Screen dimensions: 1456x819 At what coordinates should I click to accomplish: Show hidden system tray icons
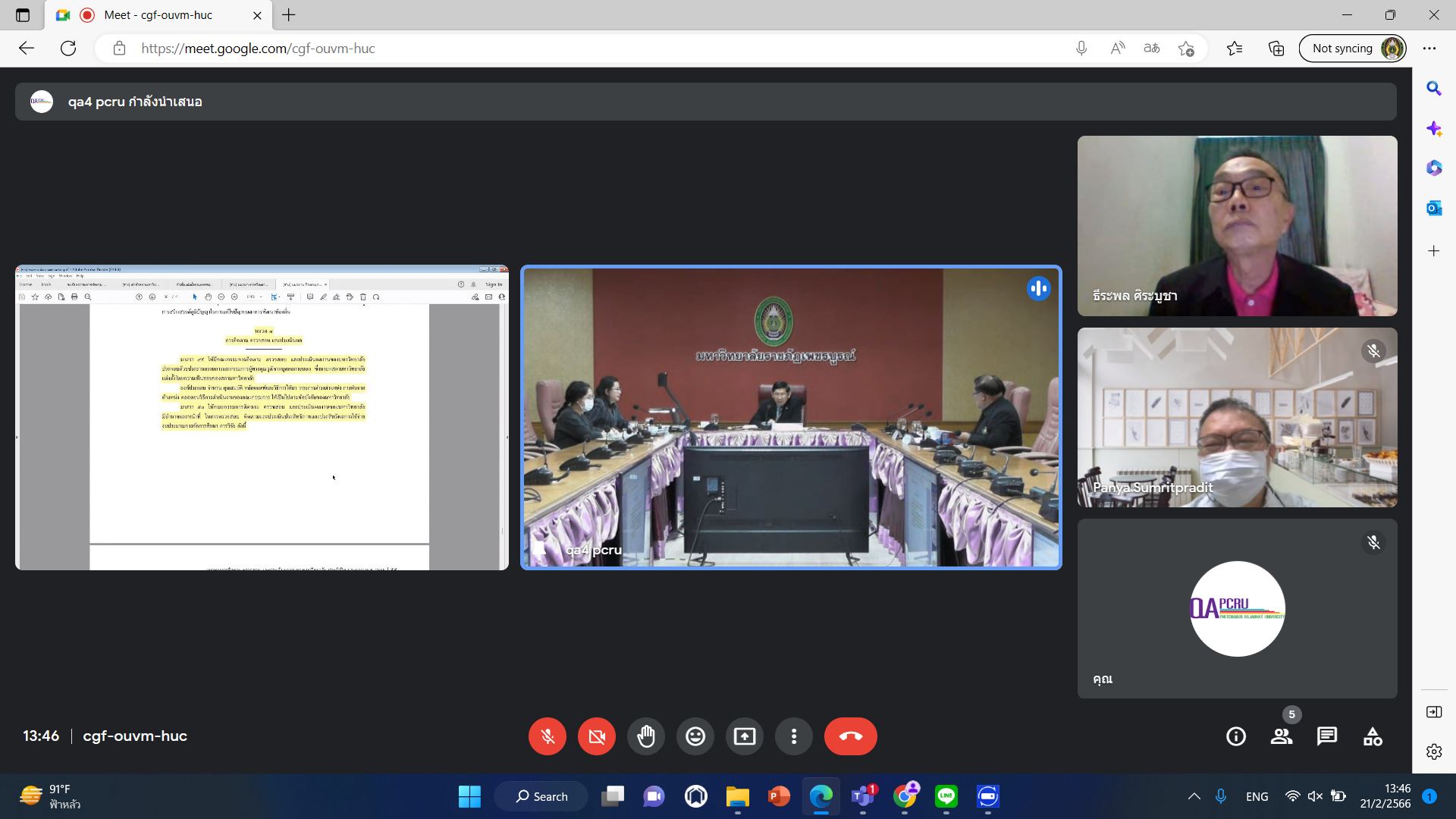click(1194, 796)
